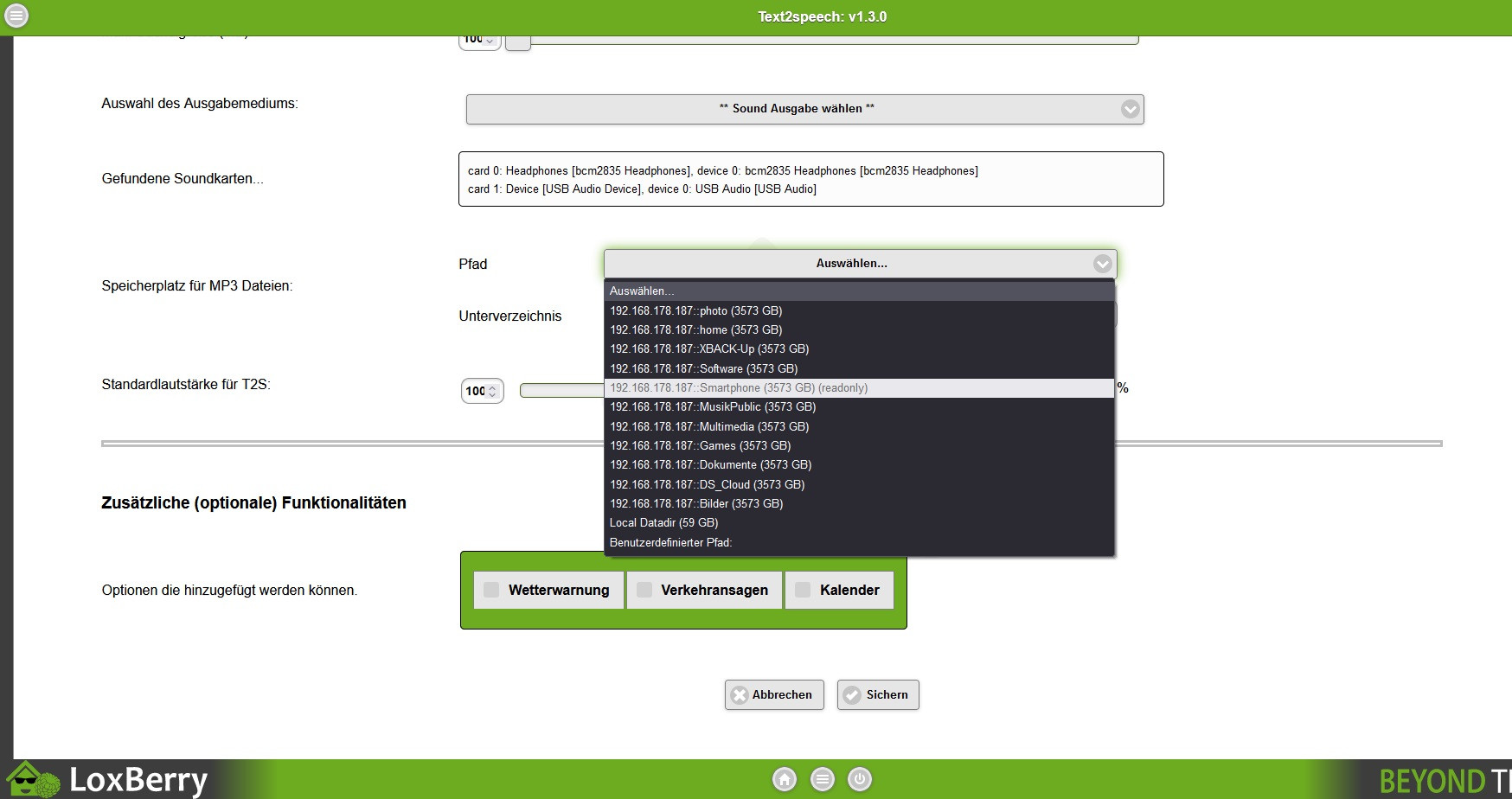1512x799 pixels.
Task: Click the Zusätzliche (optionale) Funktionalitäten heading
Action: pyautogui.click(x=253, y=503)
